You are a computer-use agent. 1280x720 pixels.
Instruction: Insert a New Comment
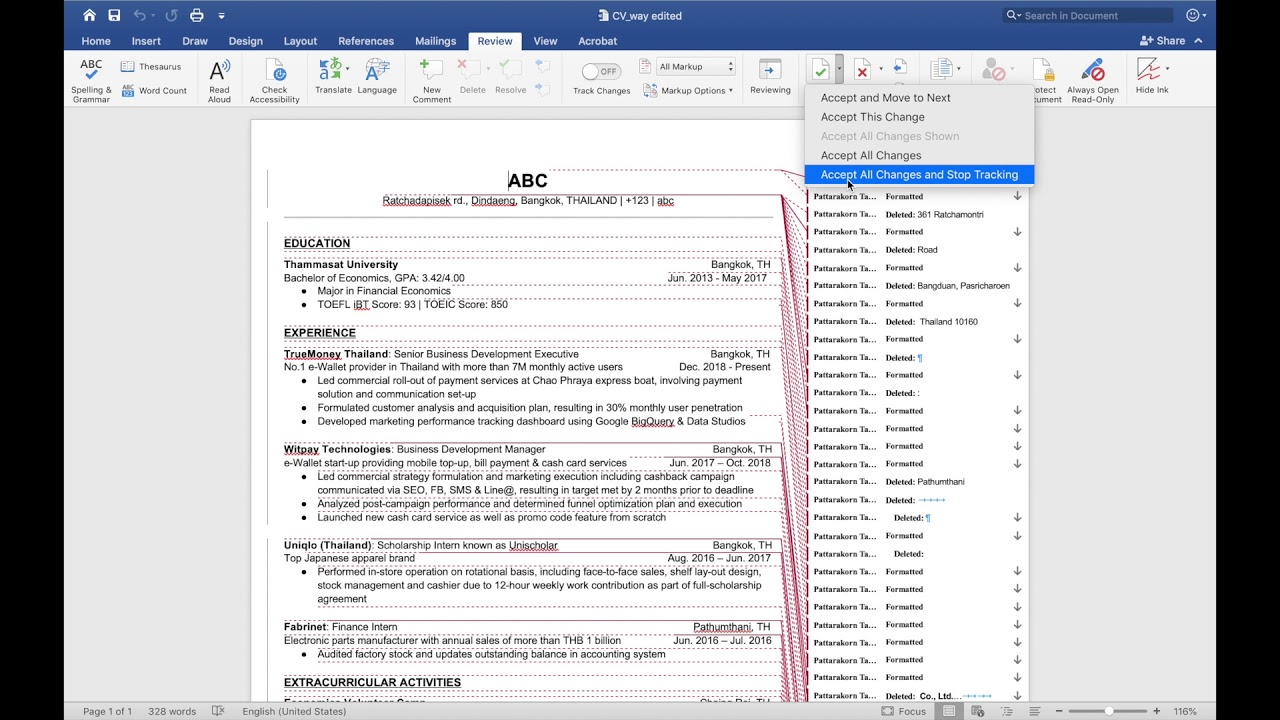tap(432, 80)
